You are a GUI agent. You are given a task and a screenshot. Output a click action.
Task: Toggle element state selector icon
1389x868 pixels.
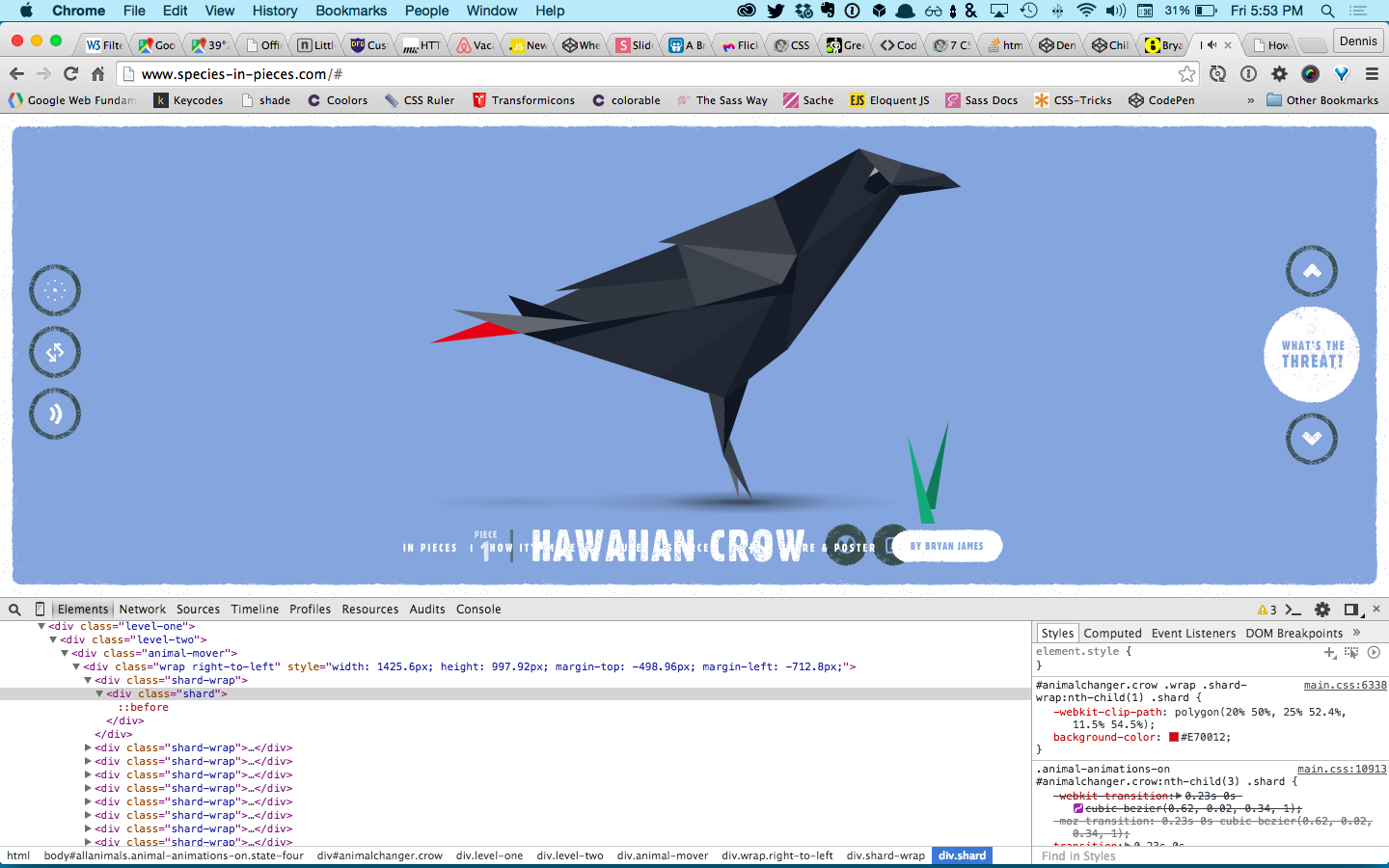click(1351, 653)
